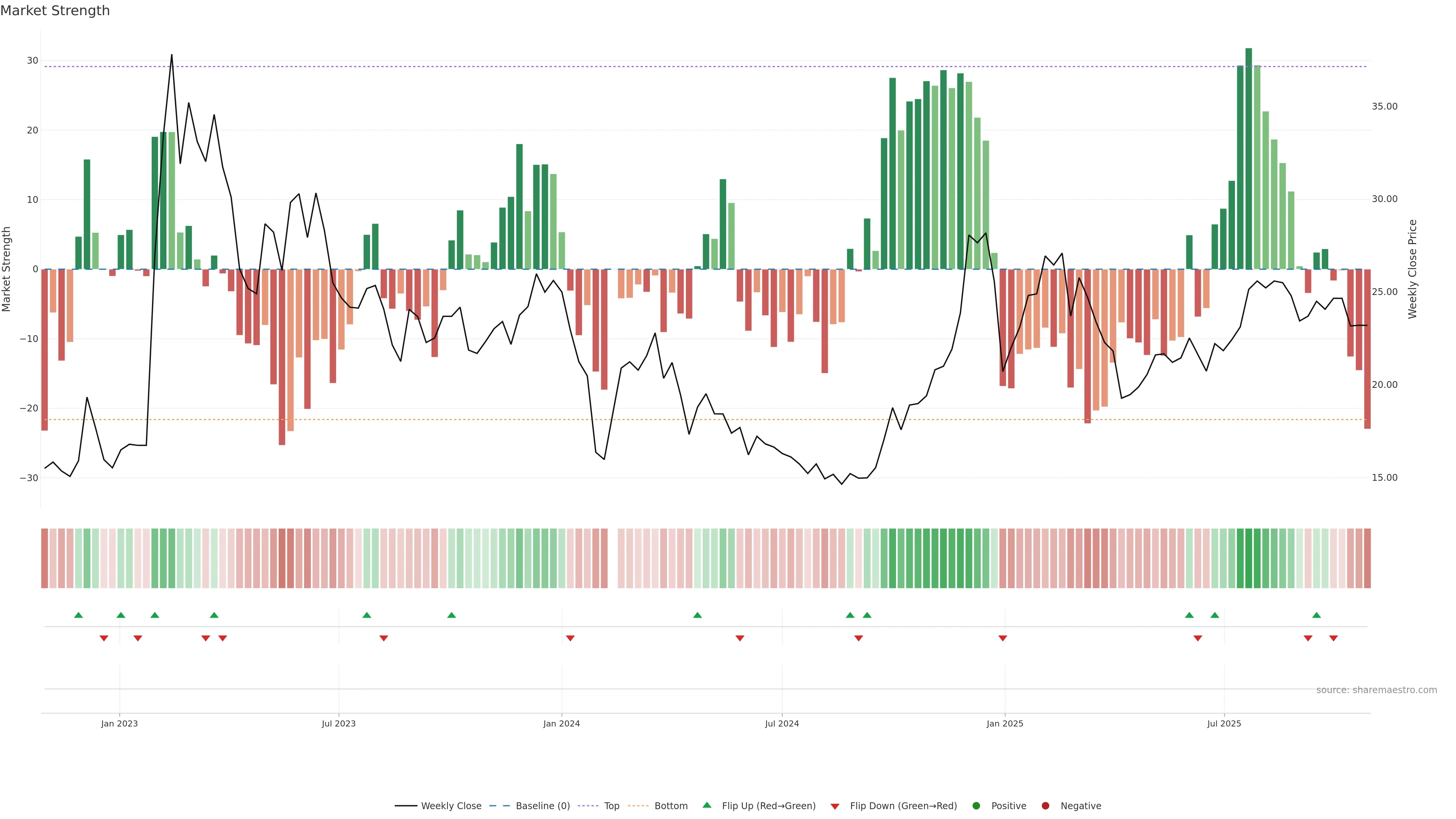Click the first green flip-up triangle marker
Screen dimensions: 1456x819
tap(78, 615)
